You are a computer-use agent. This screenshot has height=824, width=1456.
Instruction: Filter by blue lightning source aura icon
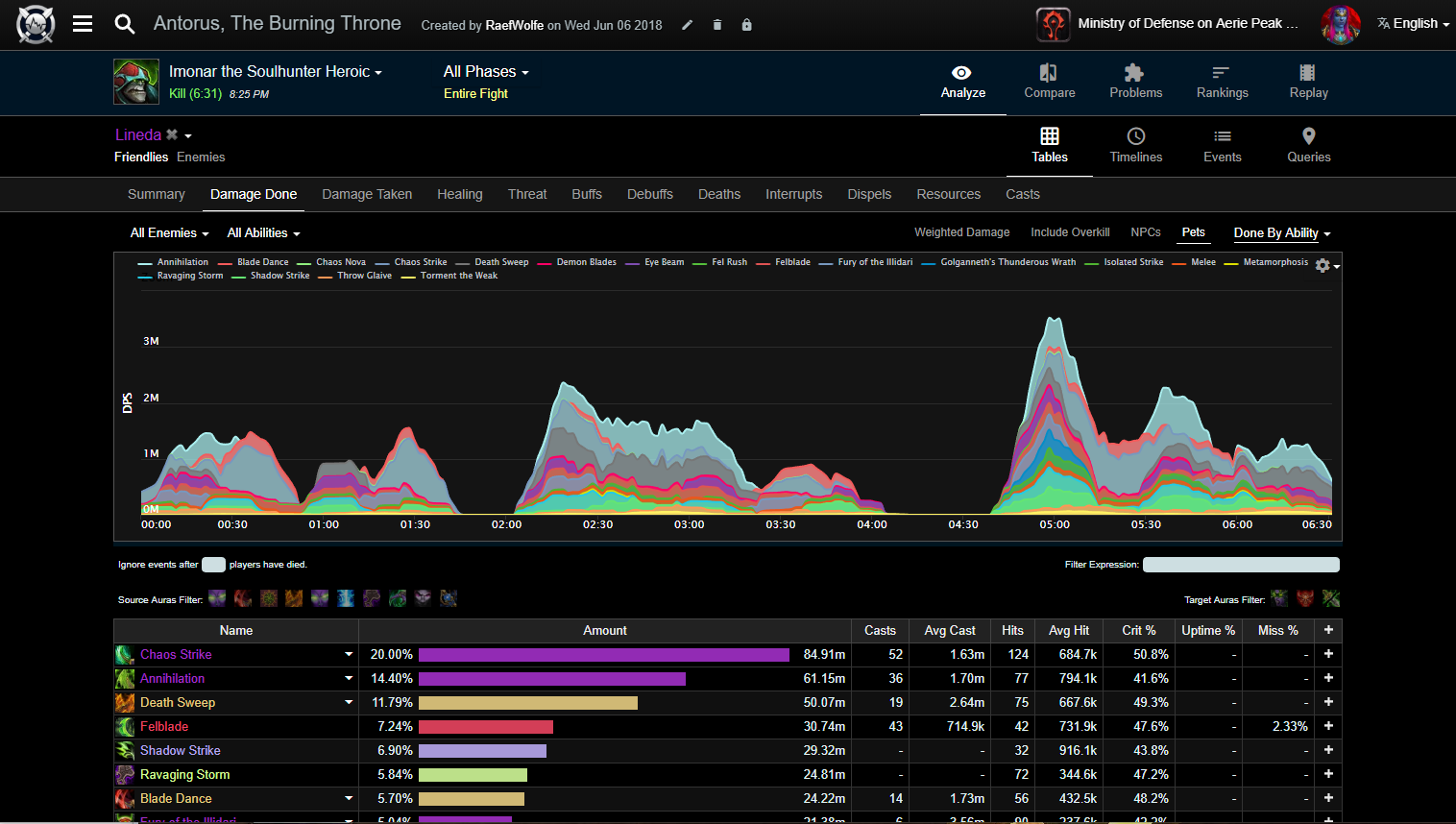point(346,598)
